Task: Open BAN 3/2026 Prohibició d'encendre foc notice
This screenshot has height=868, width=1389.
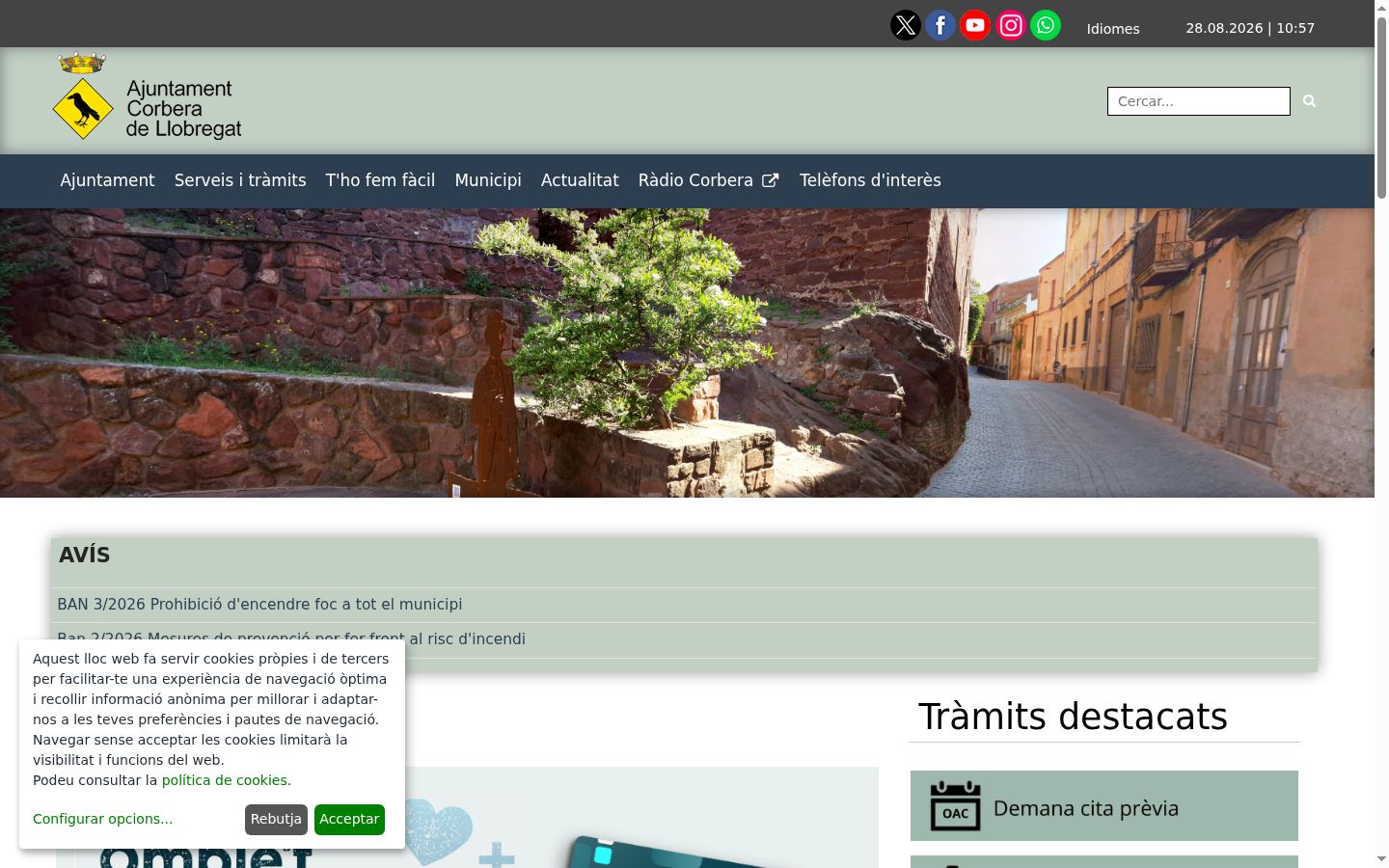Action: pos(259,605)
